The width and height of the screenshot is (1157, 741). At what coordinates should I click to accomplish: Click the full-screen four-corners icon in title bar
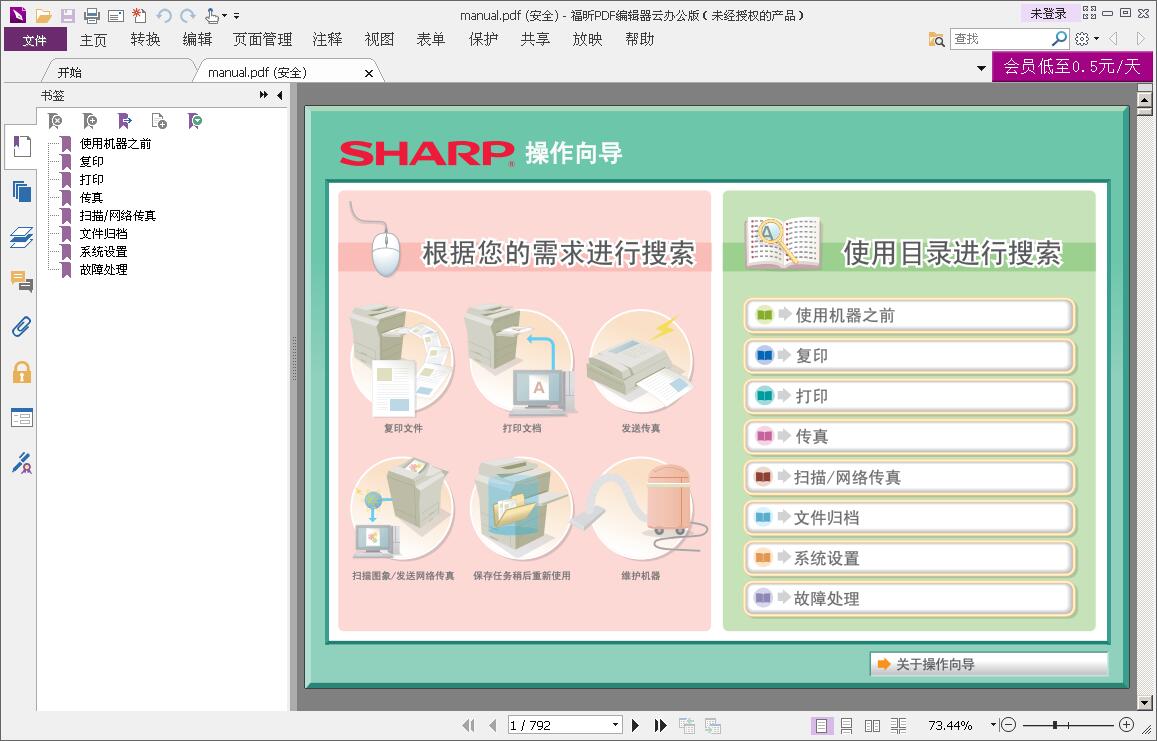pos(1089,13)
